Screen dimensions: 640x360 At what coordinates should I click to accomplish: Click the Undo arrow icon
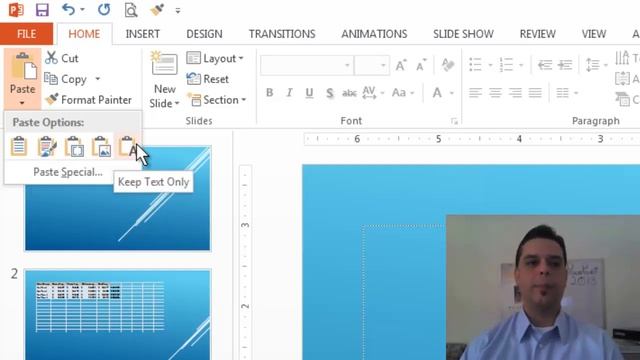click(68, 9)
